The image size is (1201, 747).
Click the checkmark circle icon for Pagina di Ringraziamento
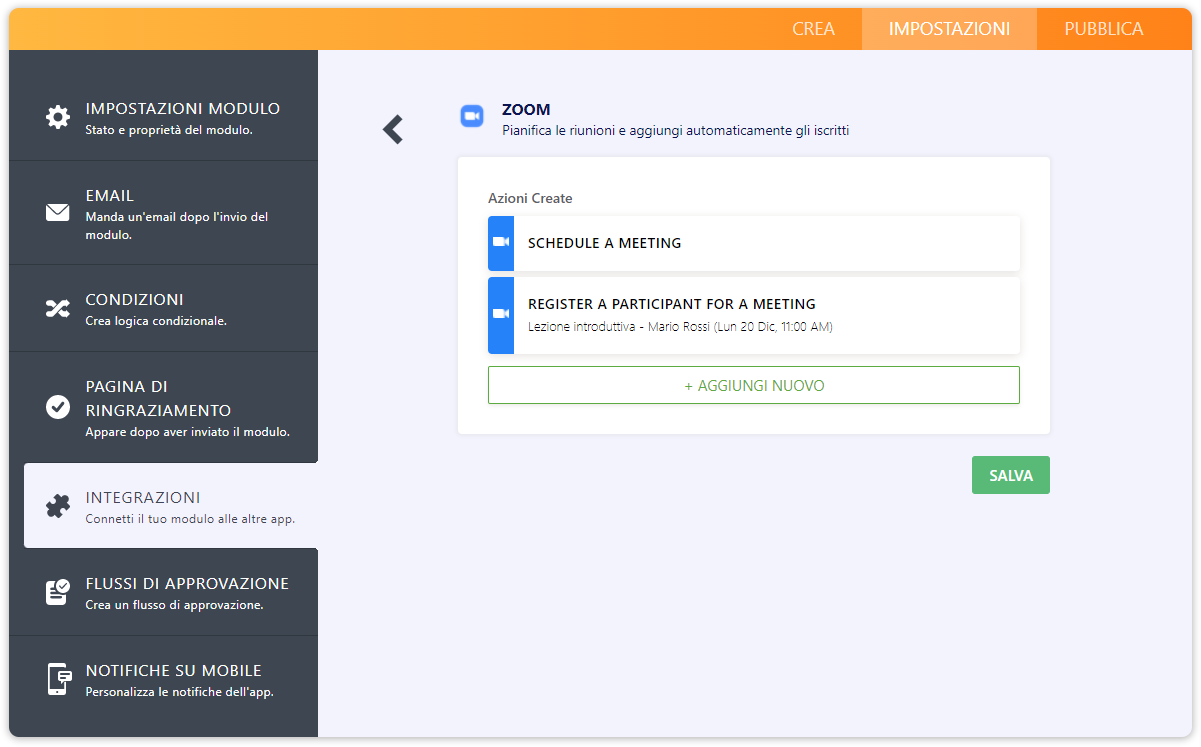[58, 407]
